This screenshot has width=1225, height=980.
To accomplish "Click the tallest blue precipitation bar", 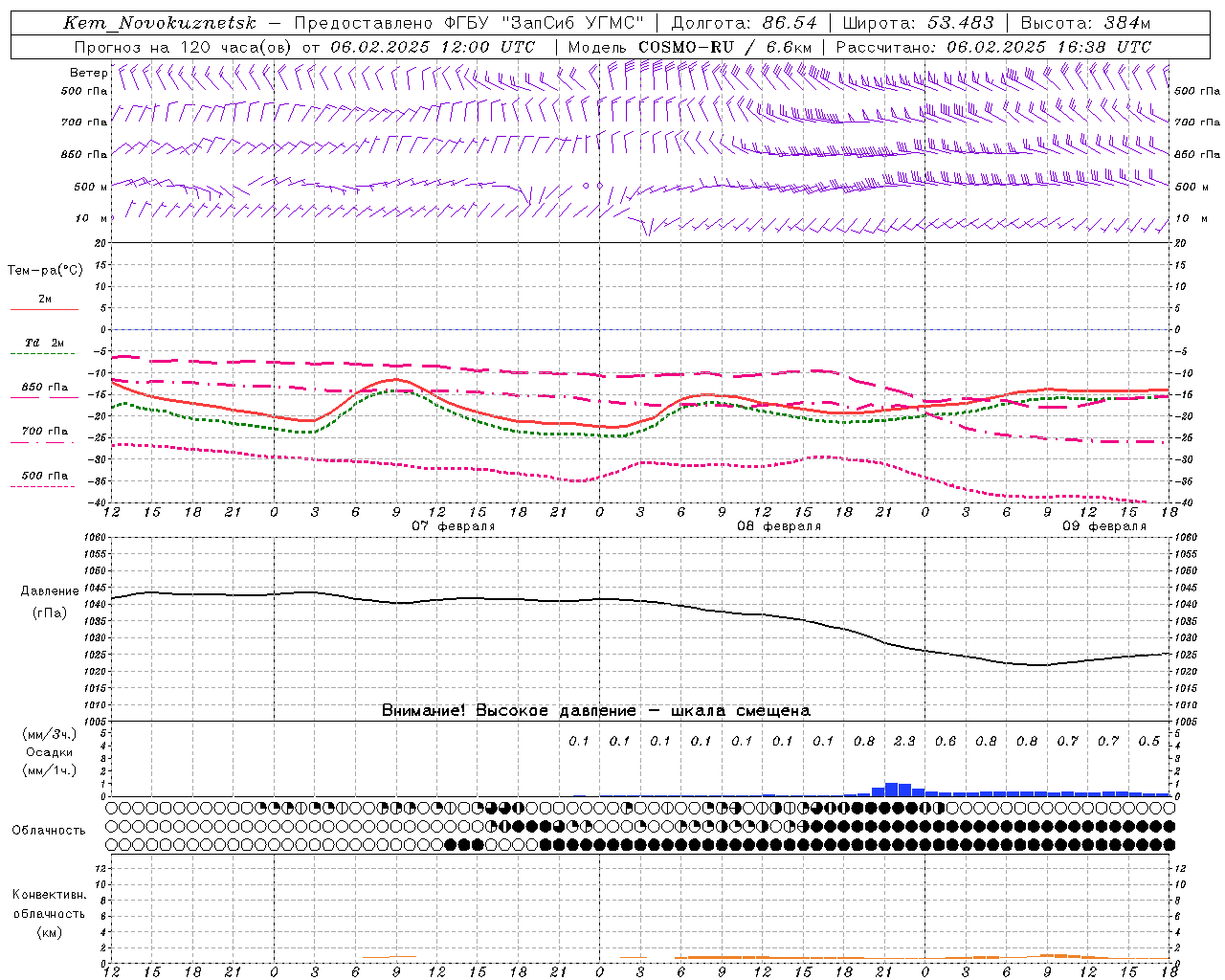I will [x=891, y=790].
